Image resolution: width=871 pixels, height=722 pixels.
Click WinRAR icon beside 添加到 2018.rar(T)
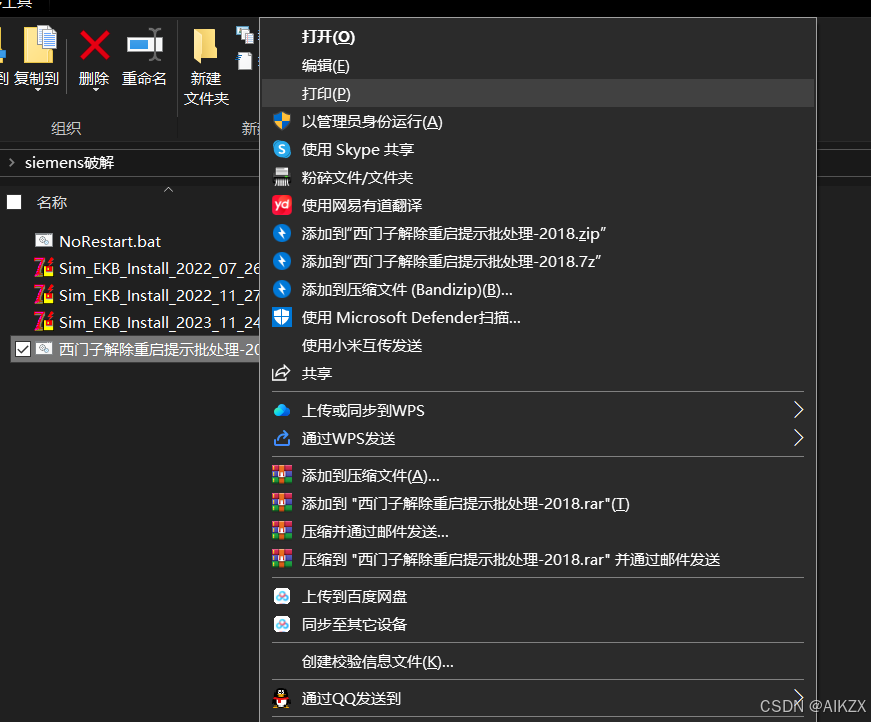click(282, 503)
